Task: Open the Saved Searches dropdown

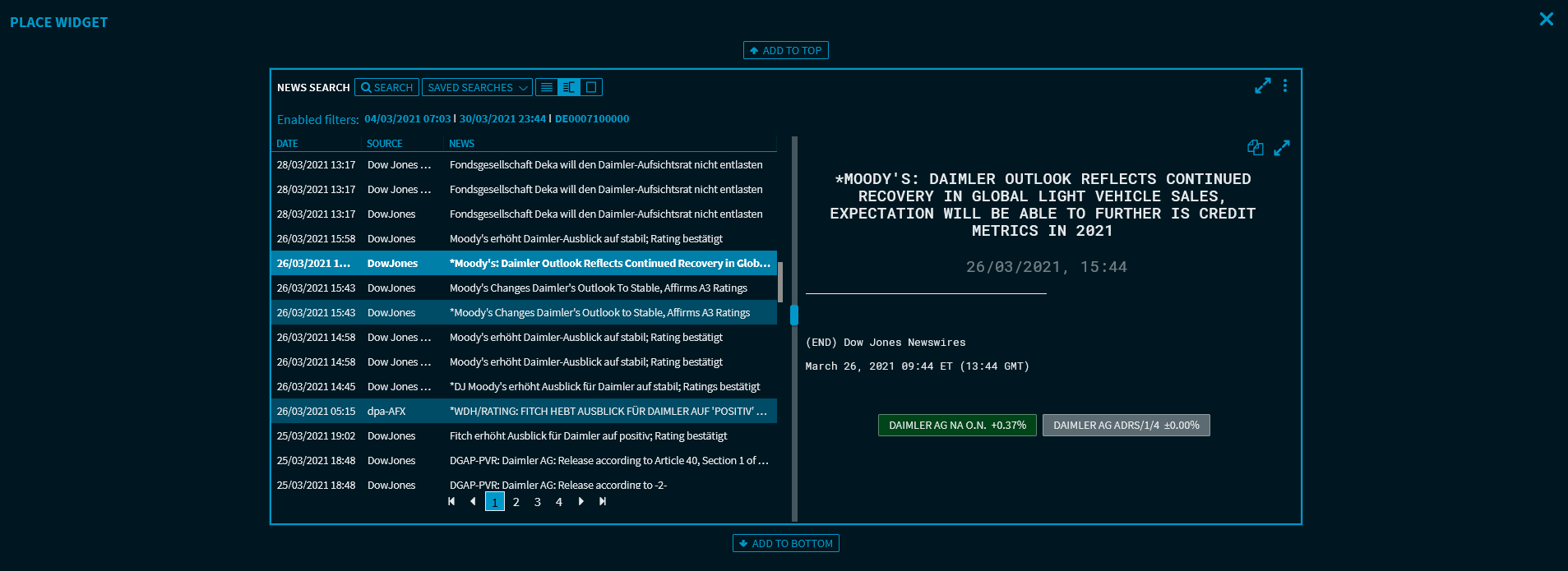Action: tap(477, 87)
